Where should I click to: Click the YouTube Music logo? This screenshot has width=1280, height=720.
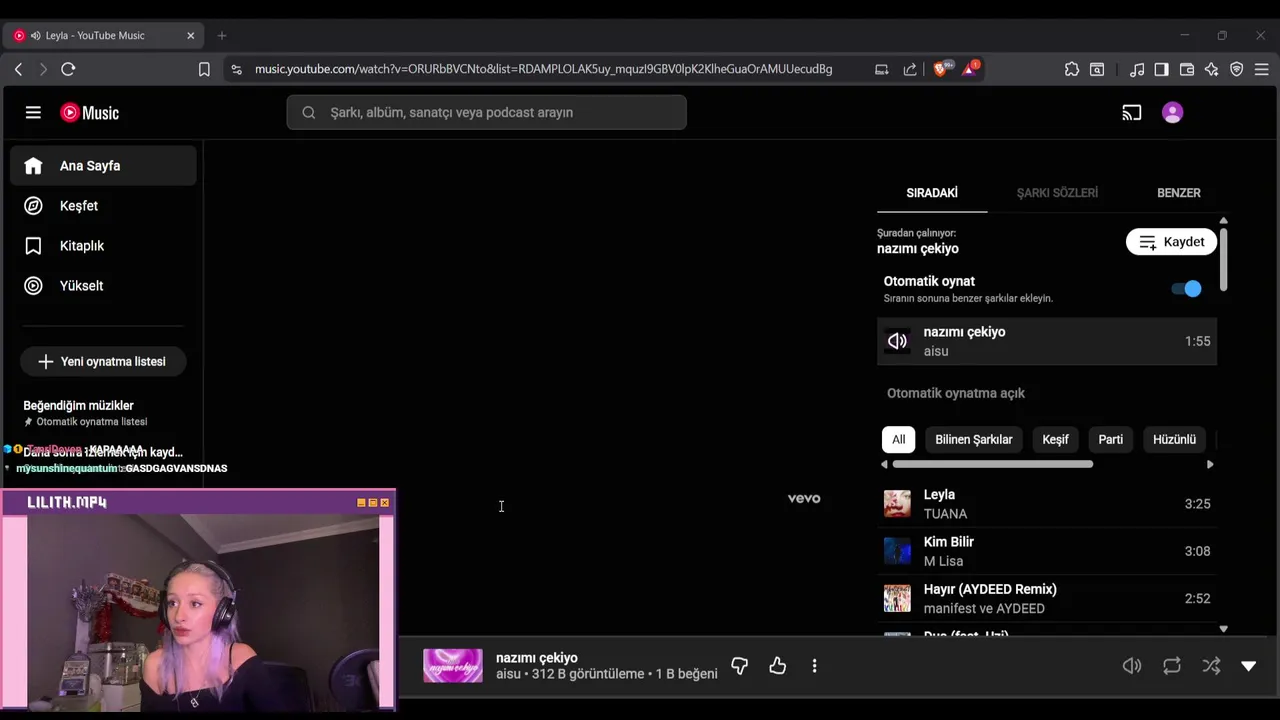point(90,113)
